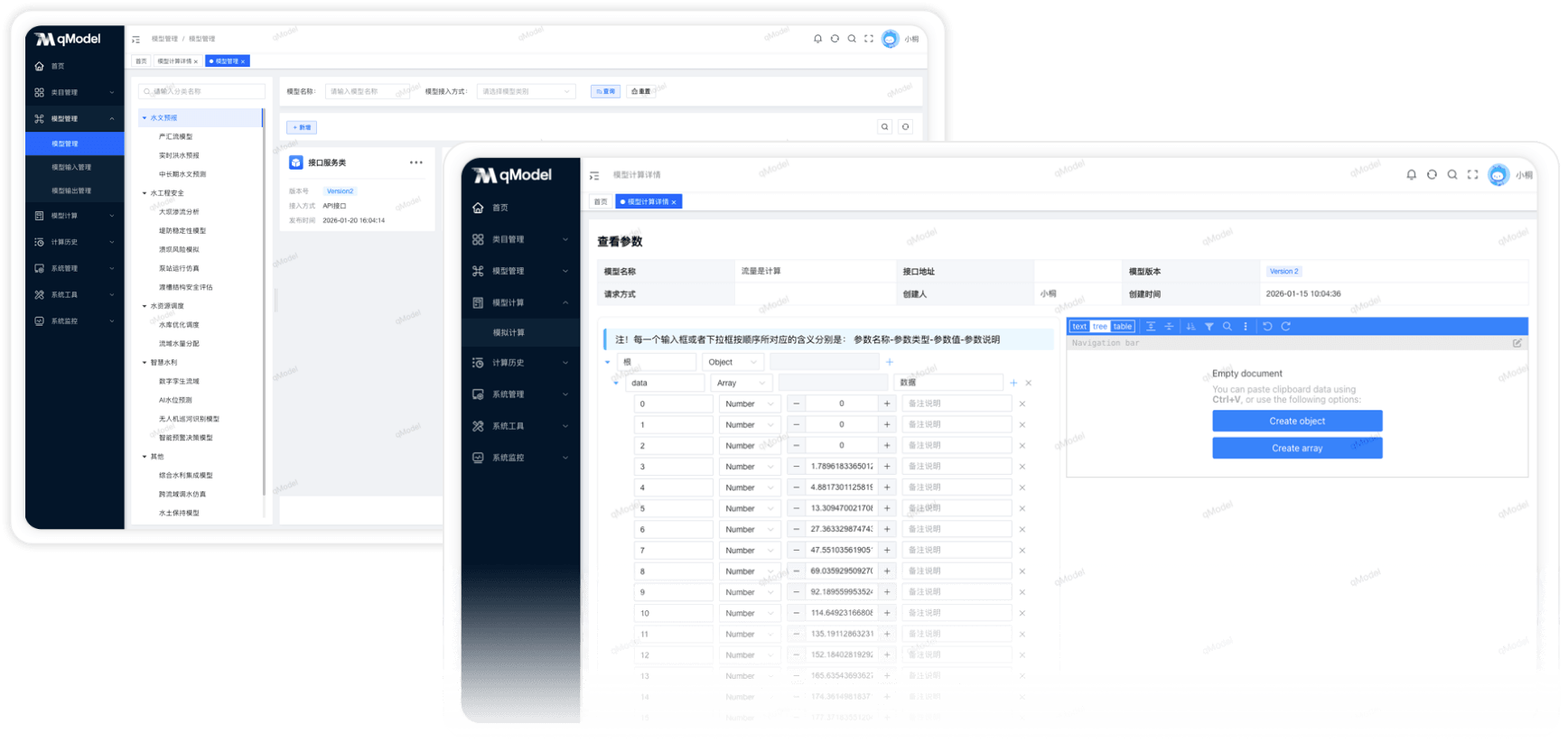
Task: Click 请输入分类名称 search field in back window
Action: click(x=201, y=91)
